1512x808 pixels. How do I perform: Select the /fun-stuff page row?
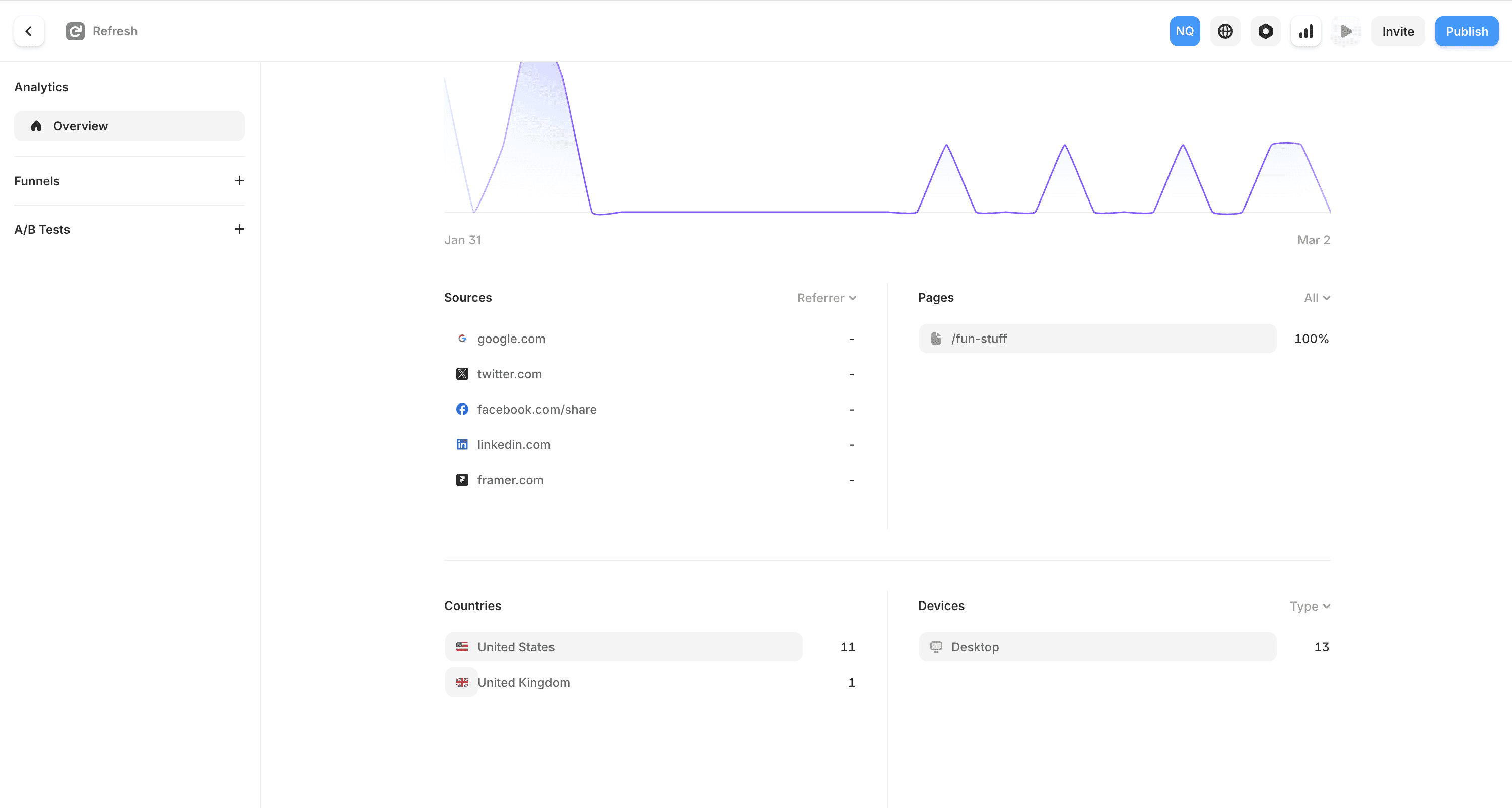(x=1096, y=339)
